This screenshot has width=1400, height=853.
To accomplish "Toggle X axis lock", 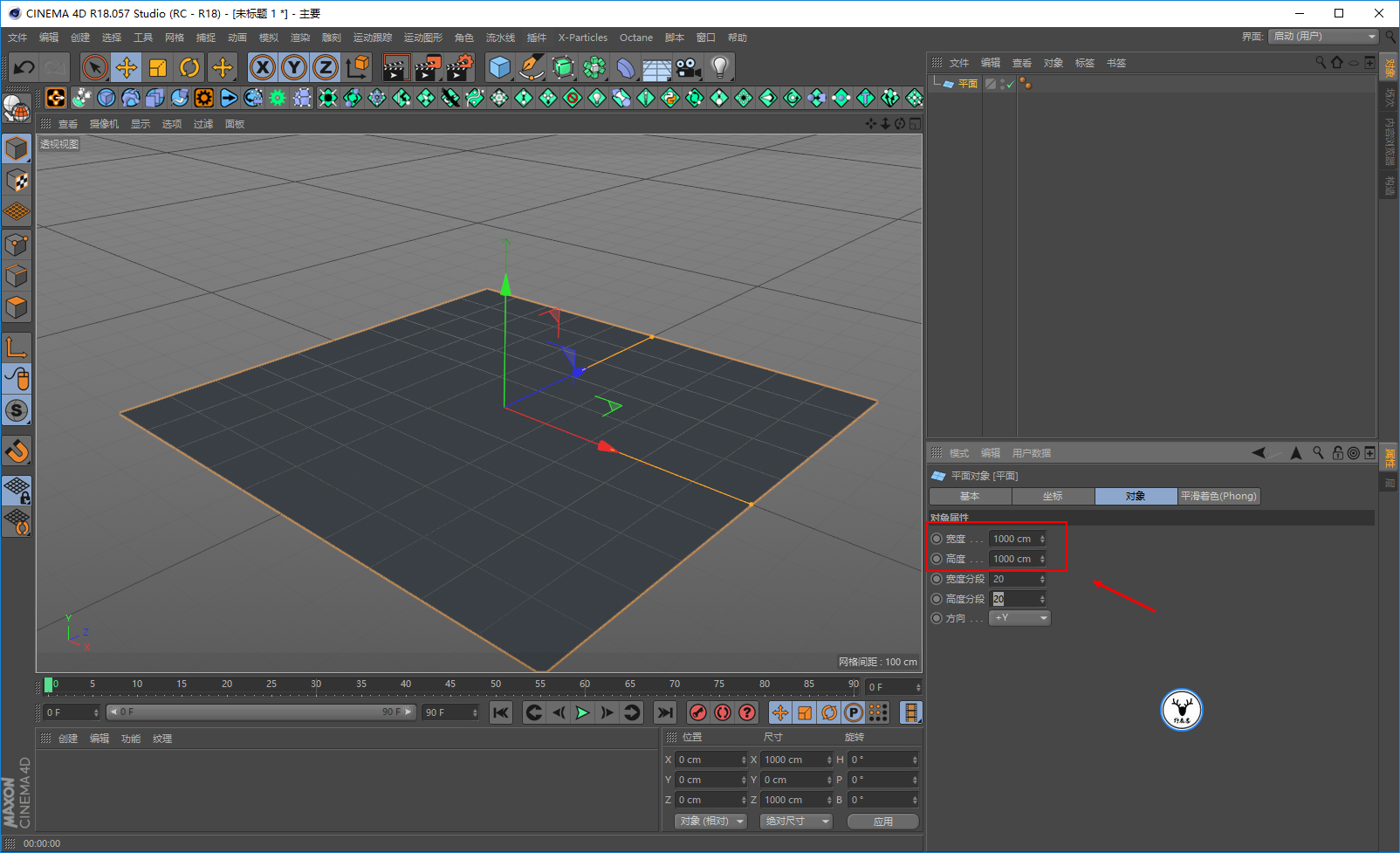I will [263, 67].
